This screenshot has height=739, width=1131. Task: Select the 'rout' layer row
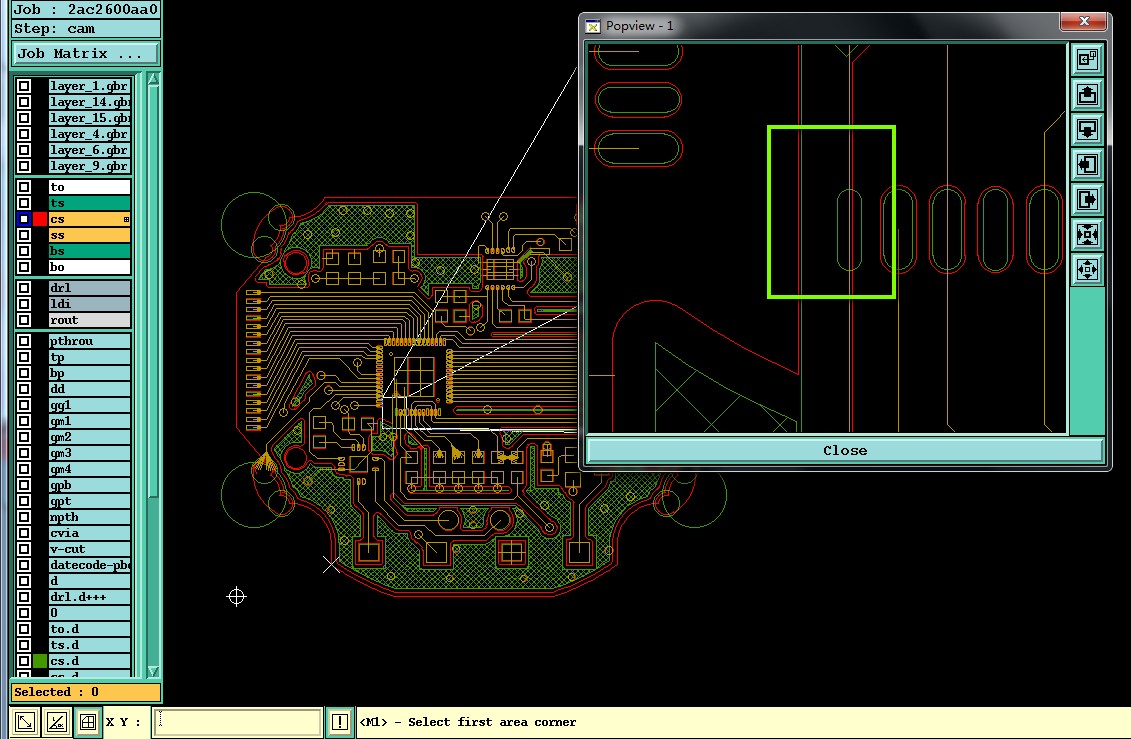click(x=89, y=319)
